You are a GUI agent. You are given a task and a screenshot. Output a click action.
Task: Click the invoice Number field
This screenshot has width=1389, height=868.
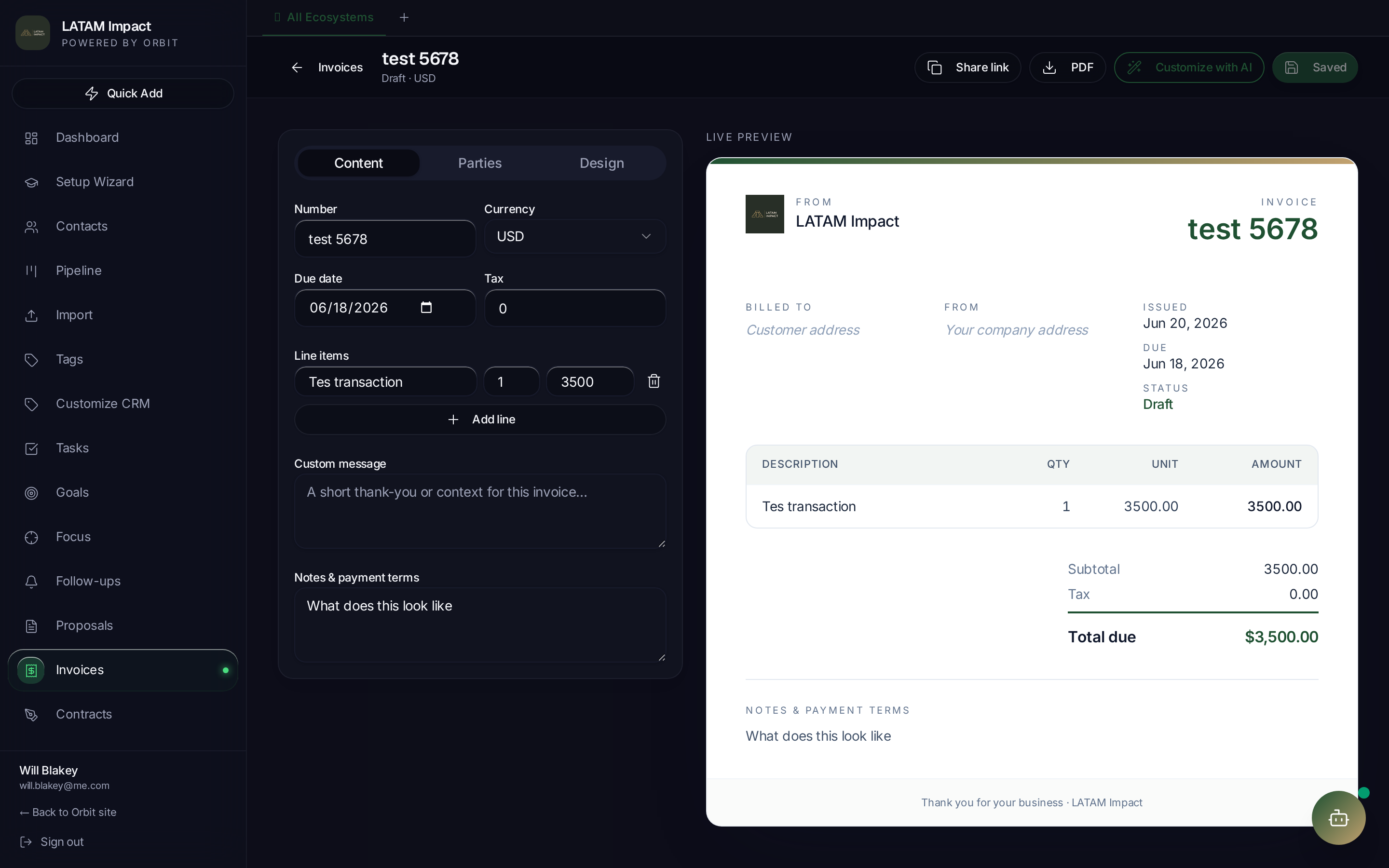tap(385, 239)
